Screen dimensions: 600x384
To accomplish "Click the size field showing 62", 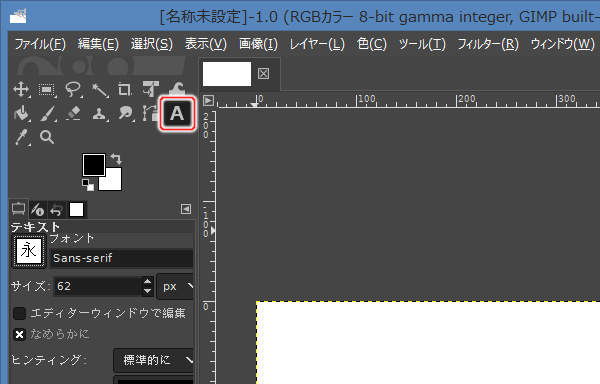I will pyautogui.click(x=97, y=286).
